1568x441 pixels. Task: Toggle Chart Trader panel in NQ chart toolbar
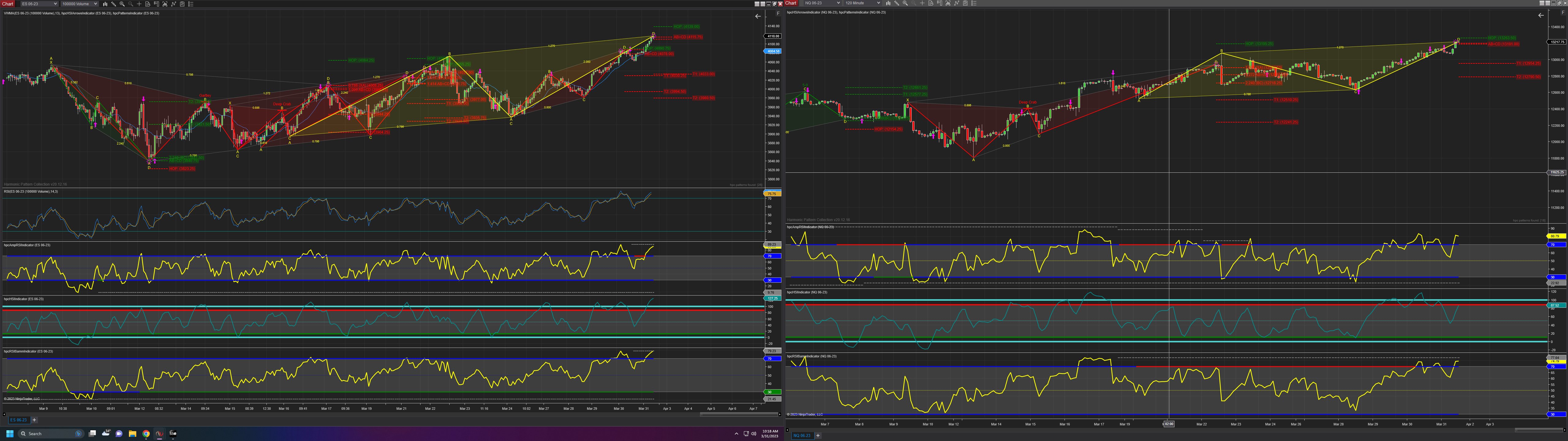[939, 3]
